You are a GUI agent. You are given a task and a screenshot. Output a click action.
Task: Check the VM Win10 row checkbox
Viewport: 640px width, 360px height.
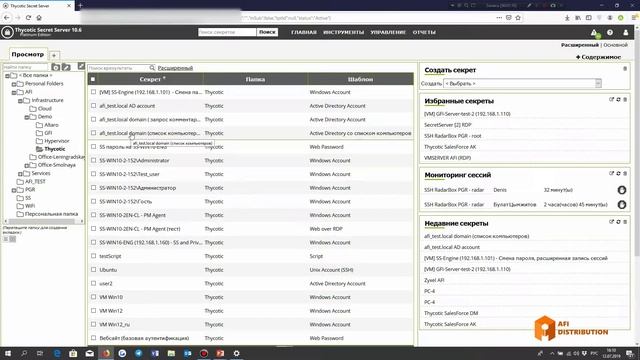point(93,297)
